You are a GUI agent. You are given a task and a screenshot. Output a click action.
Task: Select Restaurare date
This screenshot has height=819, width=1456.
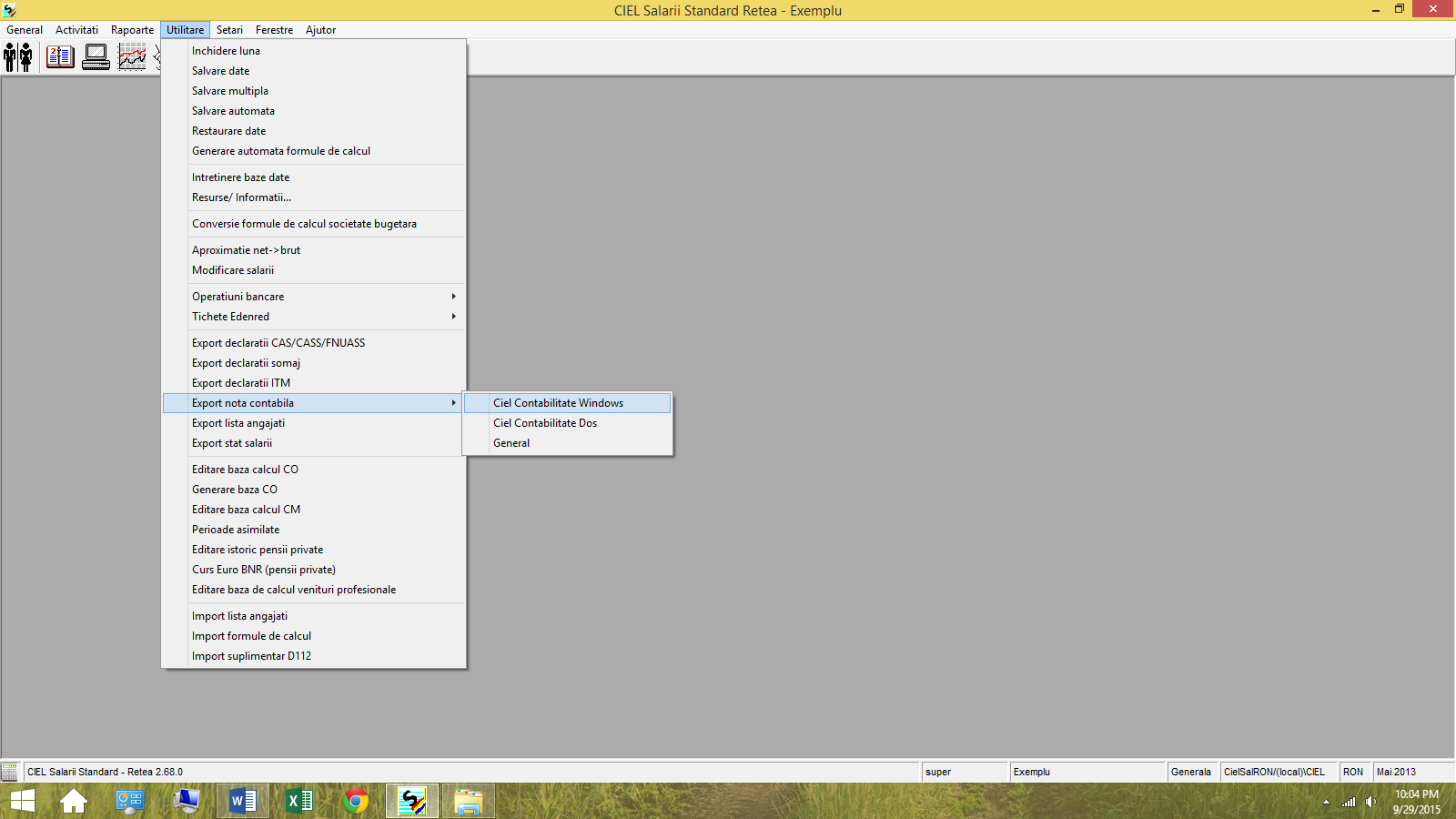point(313,131)
